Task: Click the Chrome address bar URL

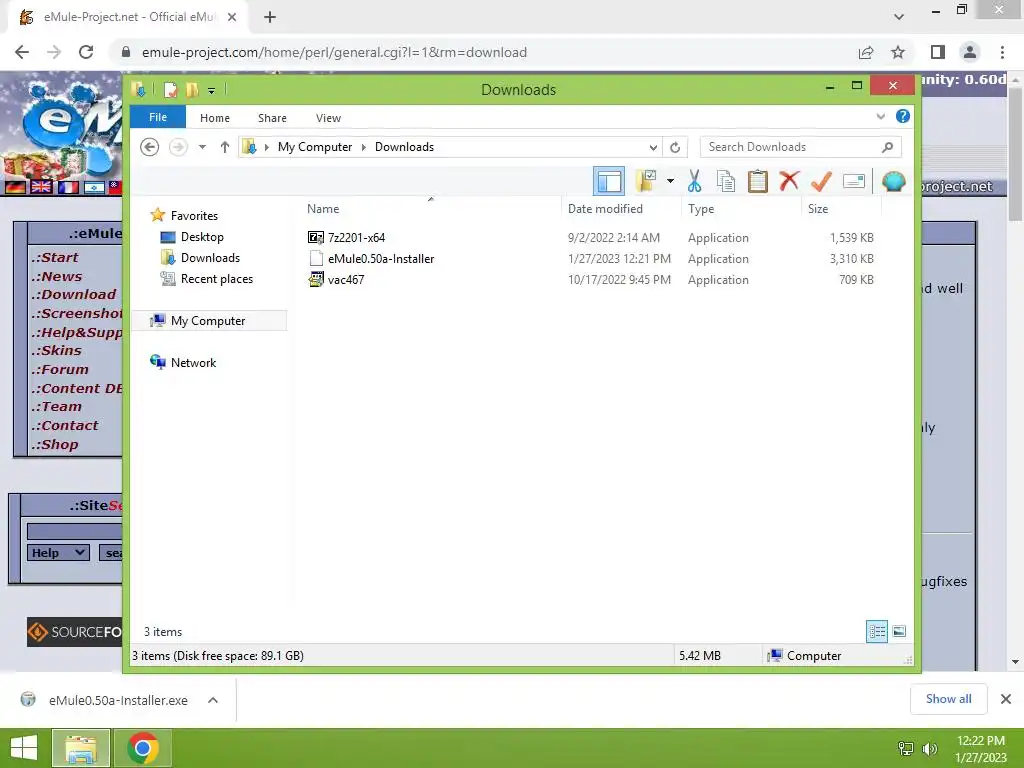Action: (334, 52)
